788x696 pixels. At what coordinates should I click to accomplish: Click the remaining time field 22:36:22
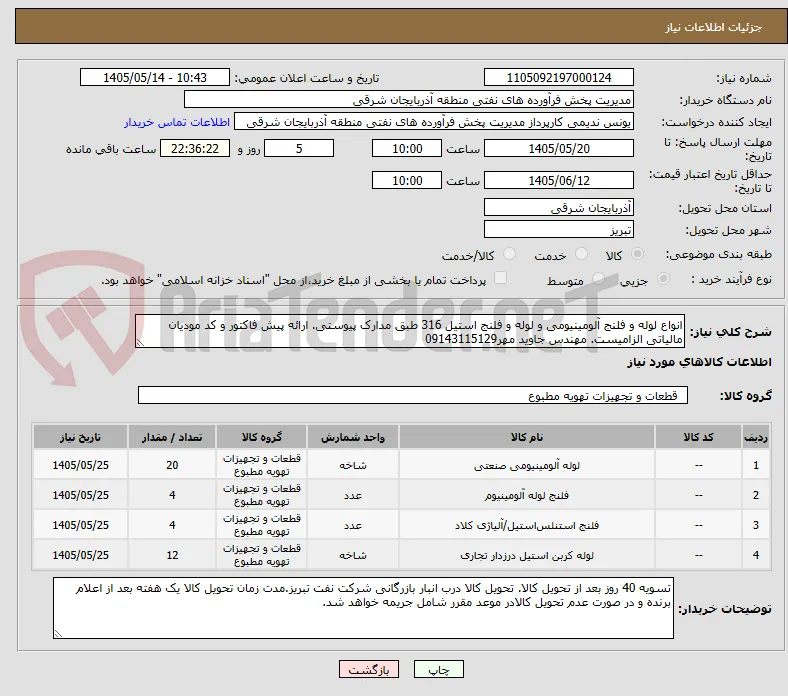pos(195,149)
